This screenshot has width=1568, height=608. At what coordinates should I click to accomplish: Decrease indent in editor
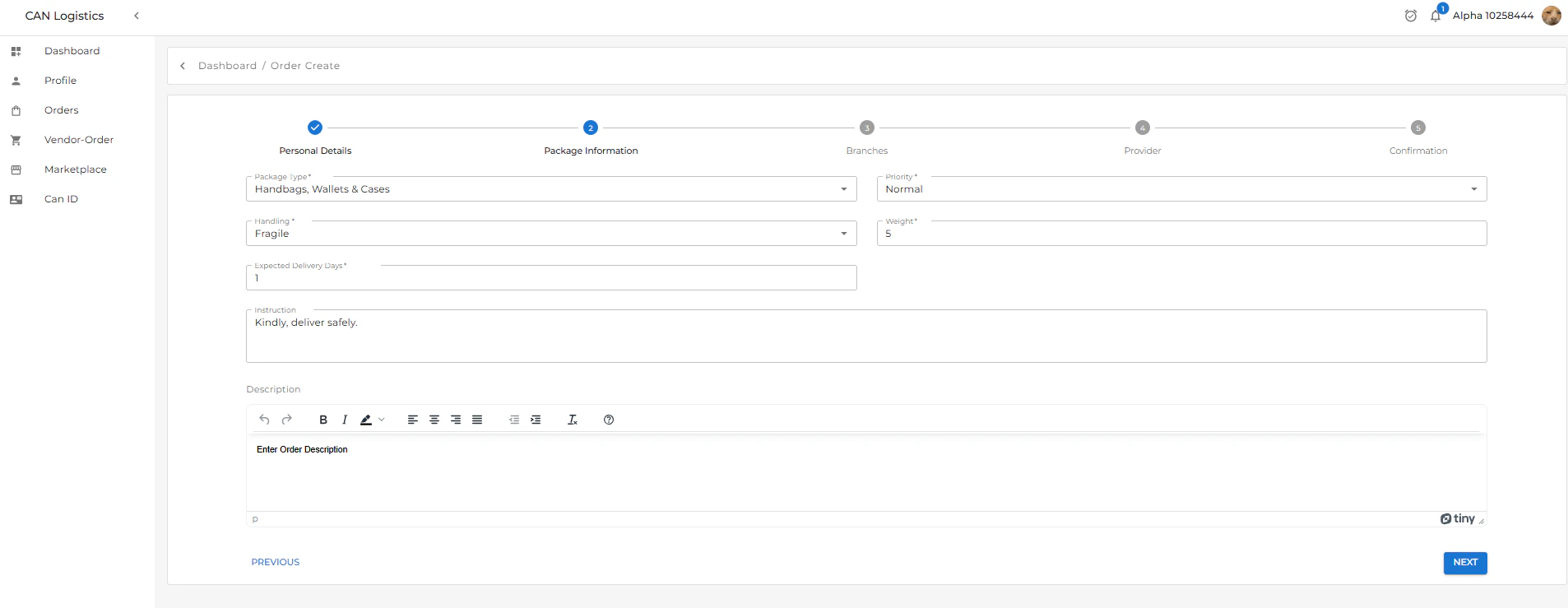coord(514,420)
